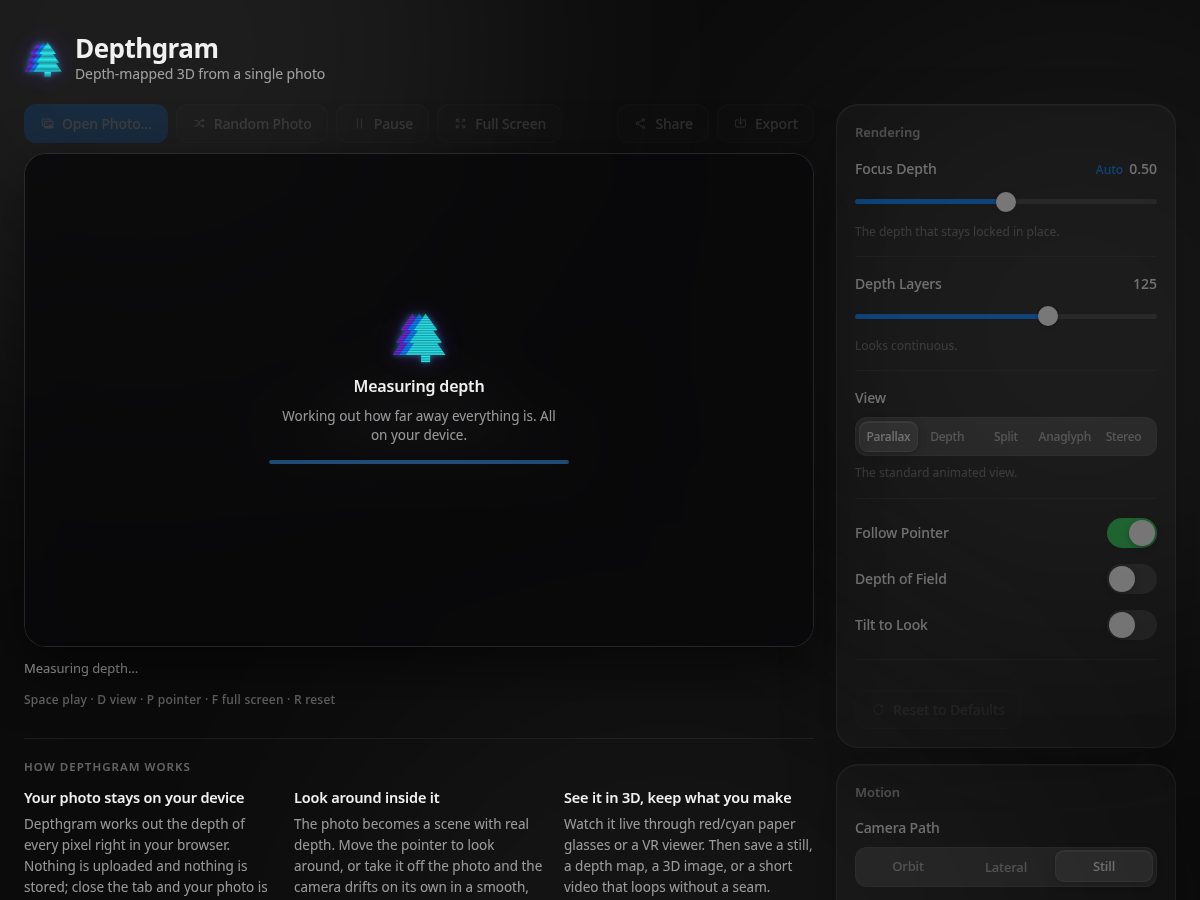Click the export tray icon
Viewport: 1200px width, 900px height.
740,124
